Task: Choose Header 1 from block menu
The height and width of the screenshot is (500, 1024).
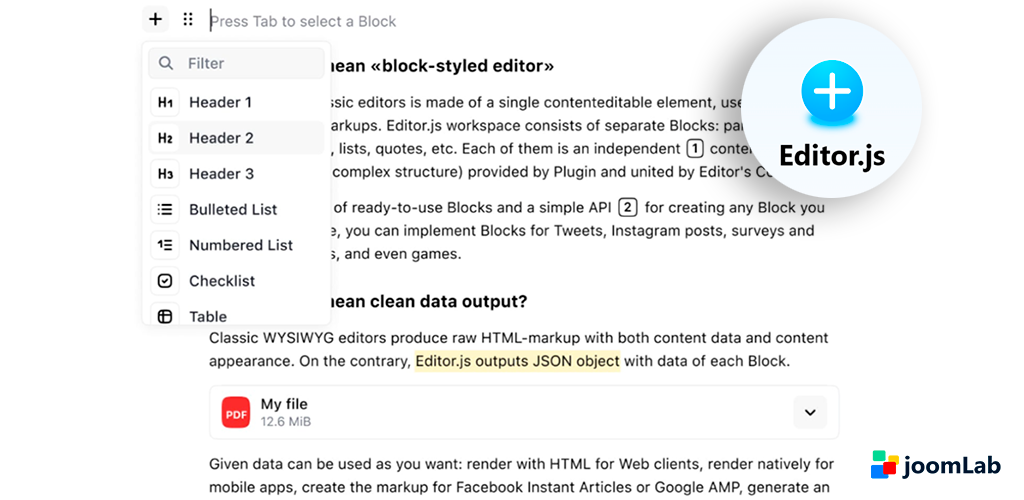Action: pos(236,102)
